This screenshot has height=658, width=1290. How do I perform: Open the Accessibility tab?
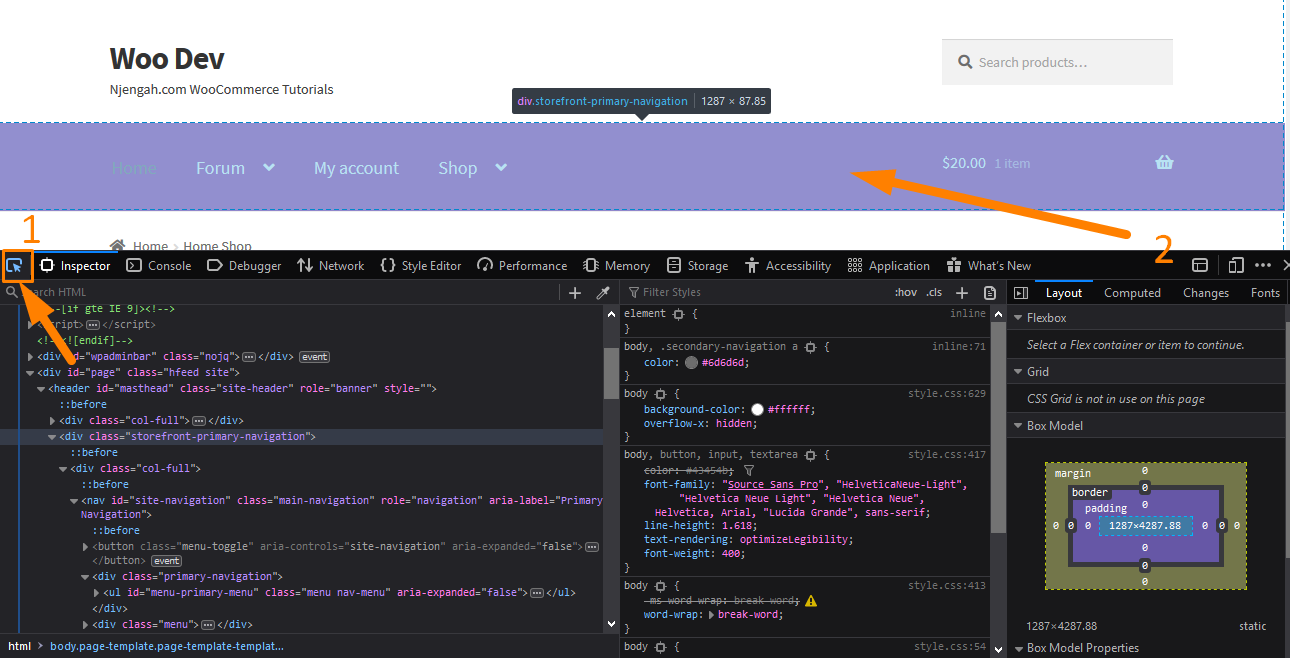[788, 266]
